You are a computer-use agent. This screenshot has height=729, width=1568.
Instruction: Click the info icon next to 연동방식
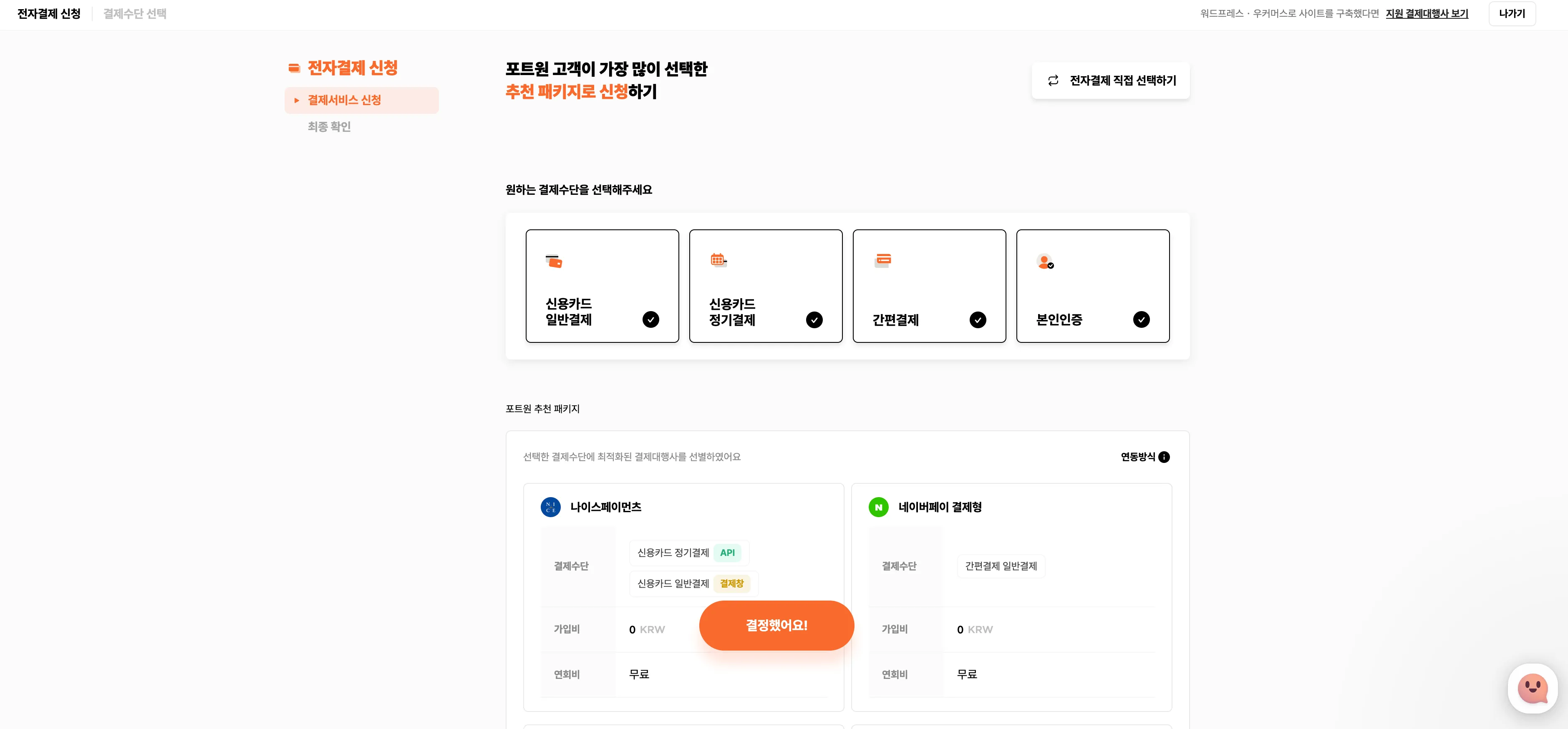(1164, 457)
